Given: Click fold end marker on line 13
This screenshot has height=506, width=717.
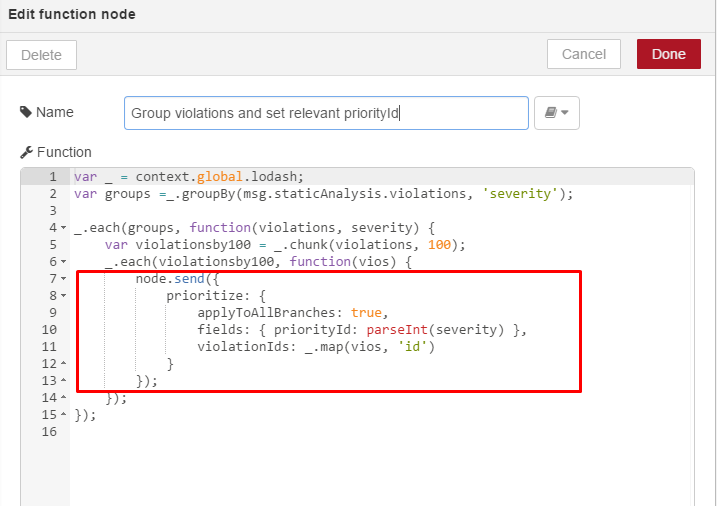Looking at the screenshot, I should [x=64, y=380].
